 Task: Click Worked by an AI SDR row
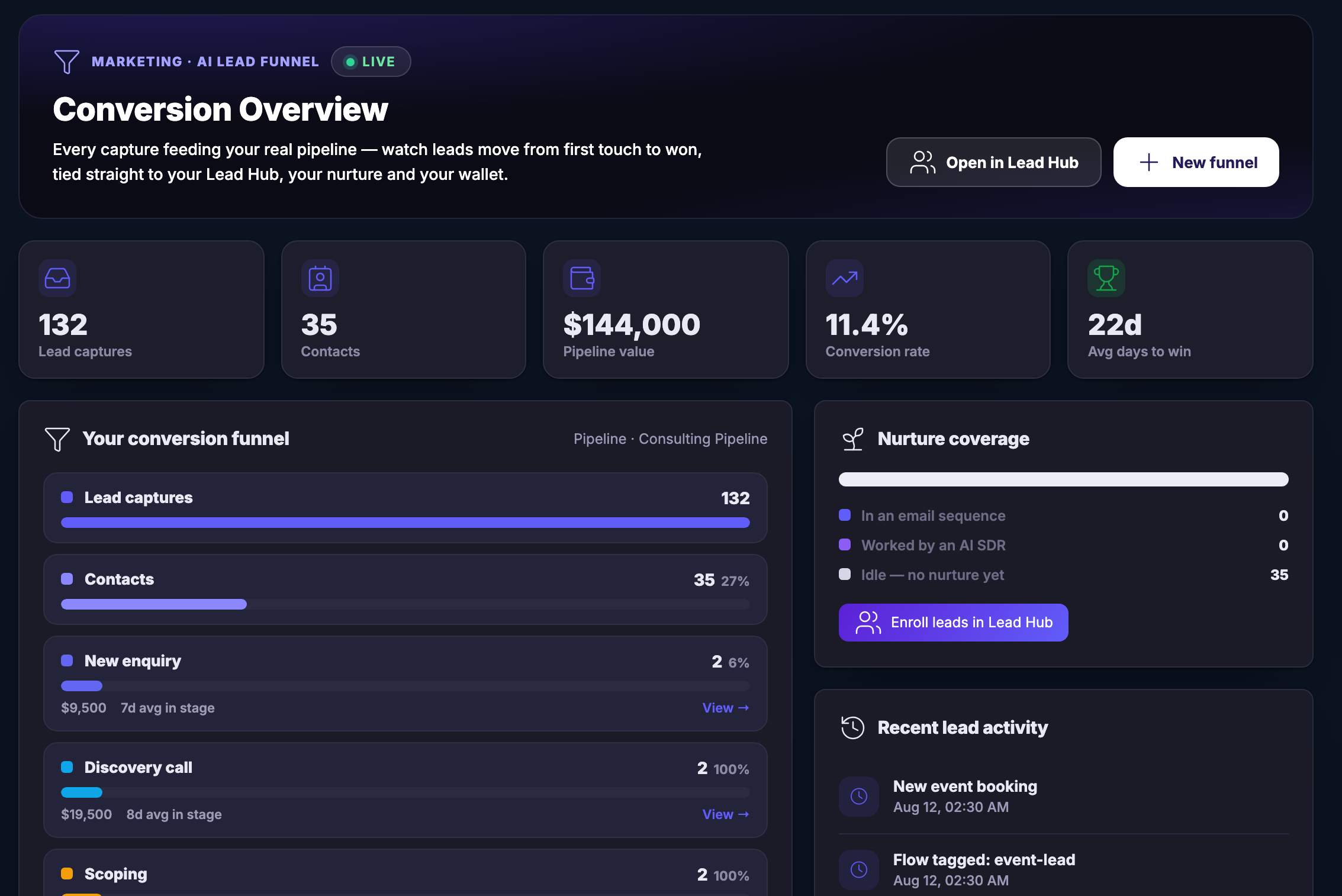point(1064,545)
